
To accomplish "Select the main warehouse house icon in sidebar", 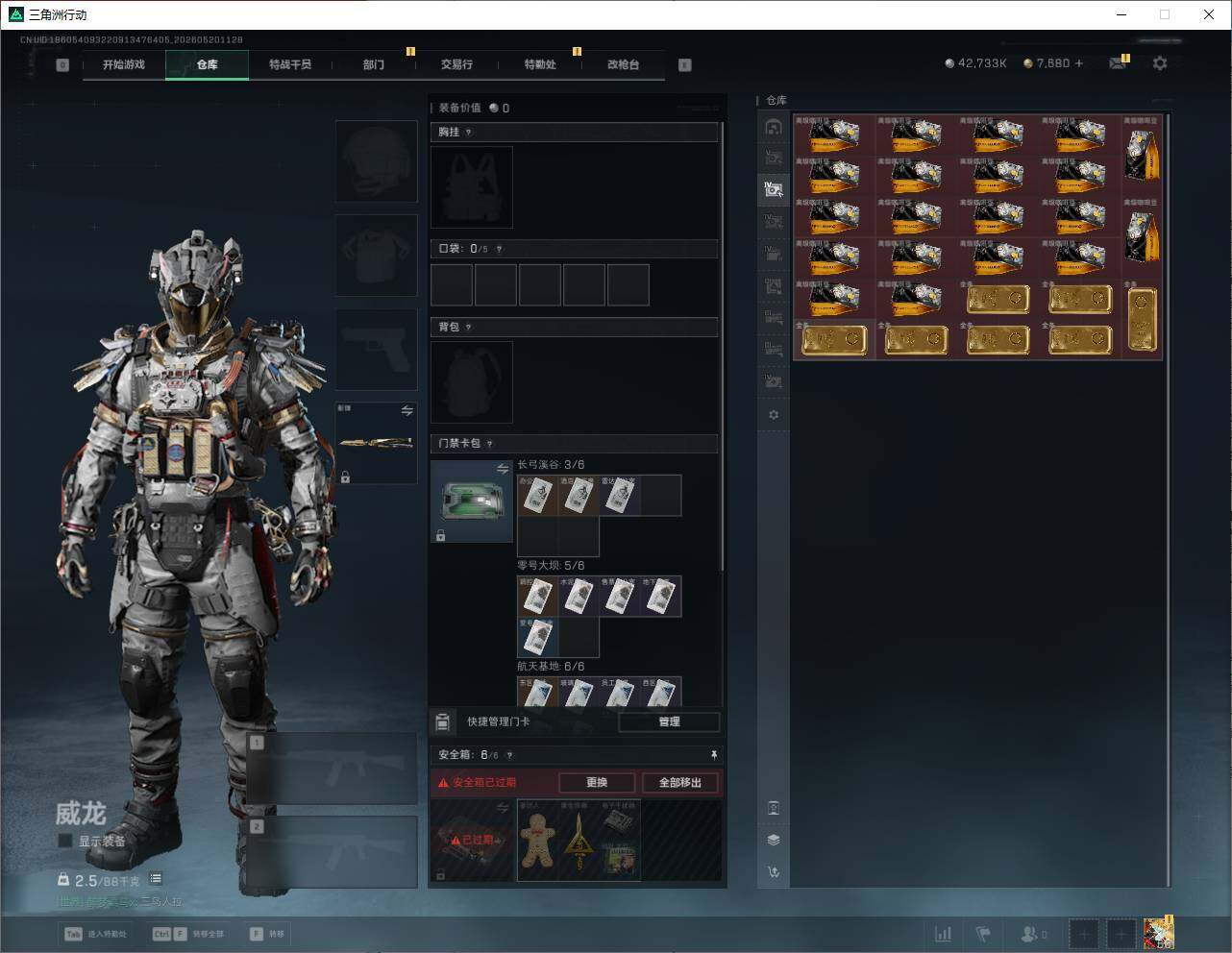I will coord(774,127).
